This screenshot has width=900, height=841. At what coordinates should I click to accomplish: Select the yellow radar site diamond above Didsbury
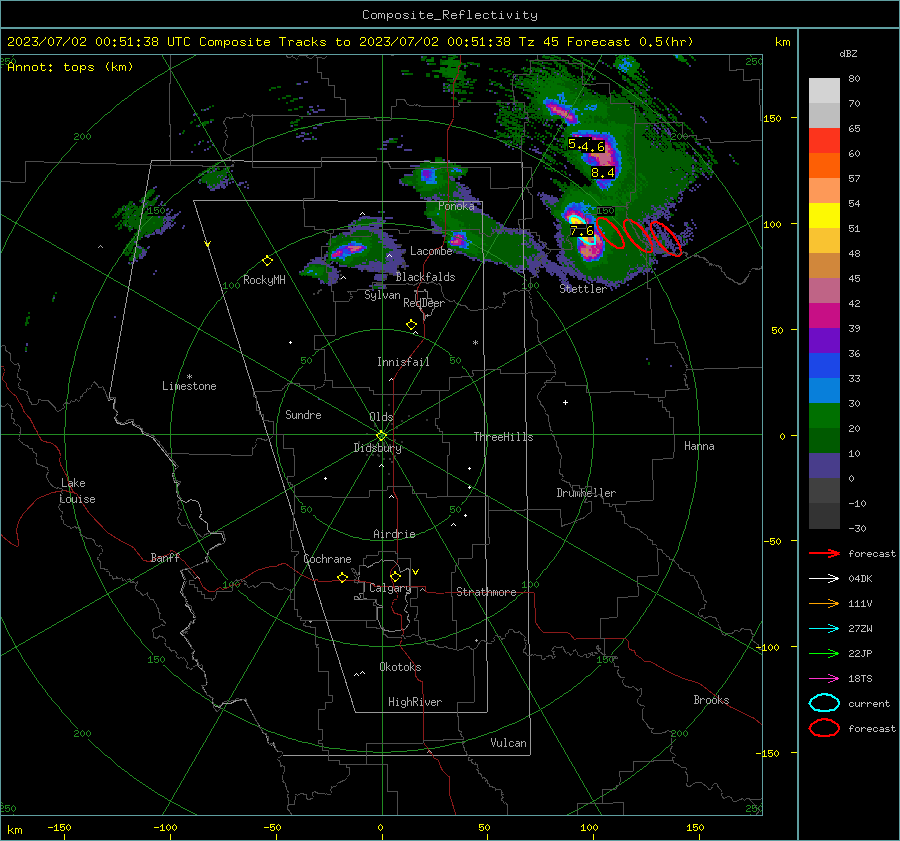tap(381, 435)
